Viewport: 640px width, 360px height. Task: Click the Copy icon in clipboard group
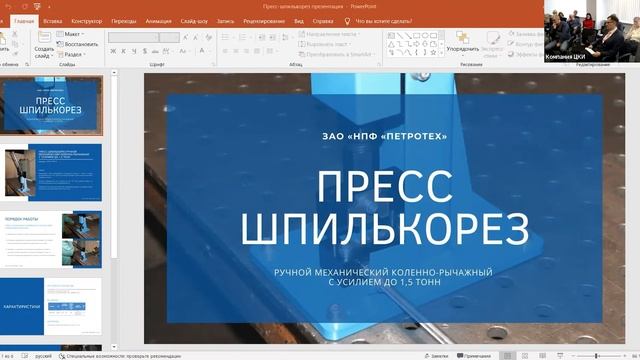[x=15, y=44]
